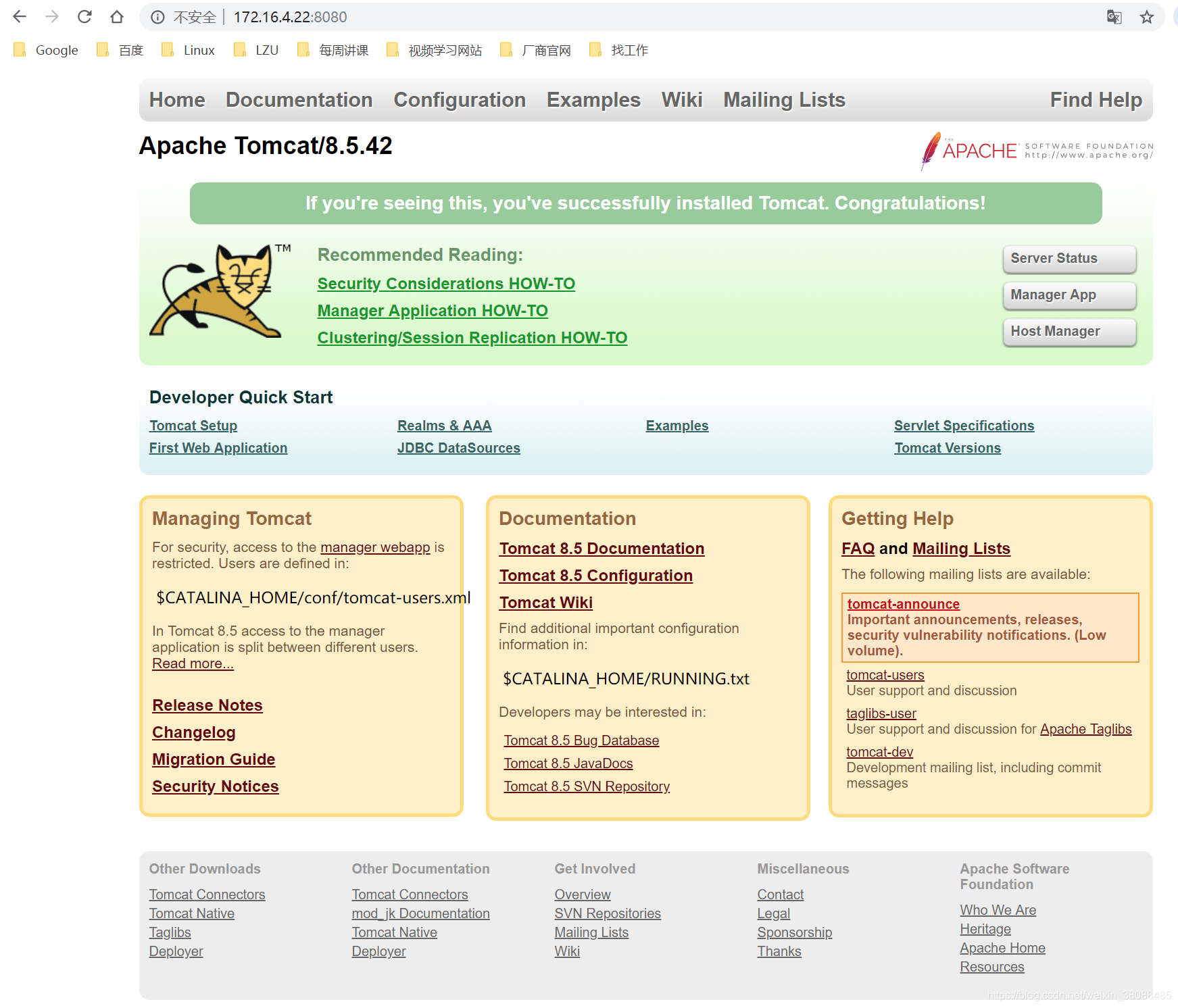Open Tomcat 8.5 Bug Database link
The height and width of the screenshot is (1008, 1178).
click(581, 740)
